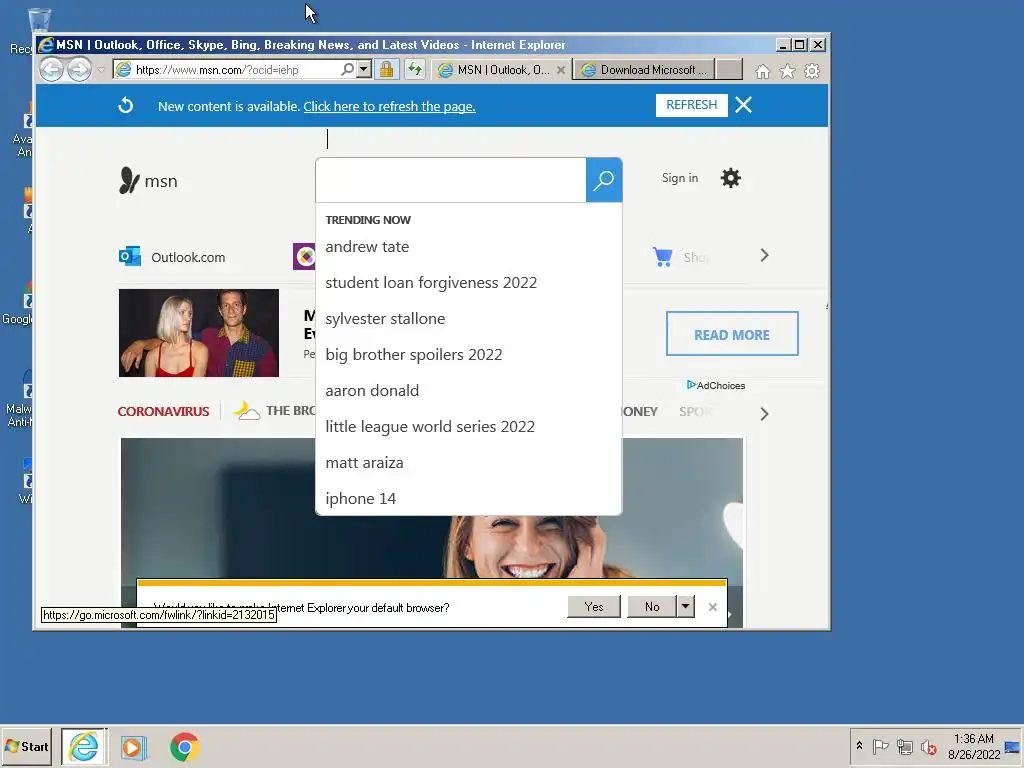This screenshot has width=1024, height=768.
Task: Click No on default browser prompt
Action: pos(652,607)
